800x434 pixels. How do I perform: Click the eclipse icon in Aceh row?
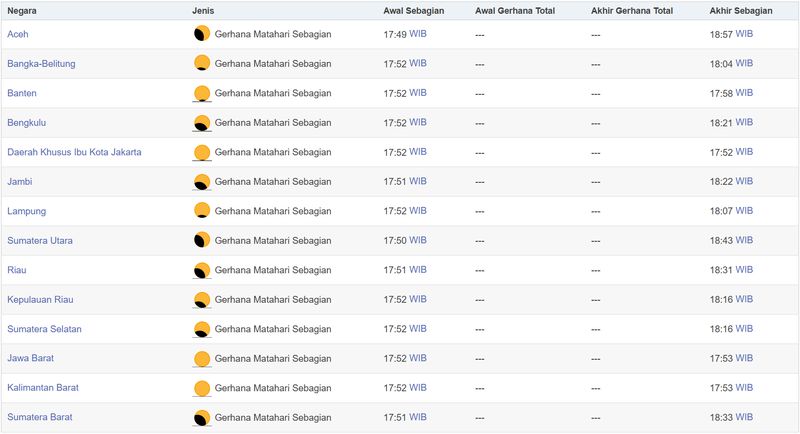pos(202,34)
